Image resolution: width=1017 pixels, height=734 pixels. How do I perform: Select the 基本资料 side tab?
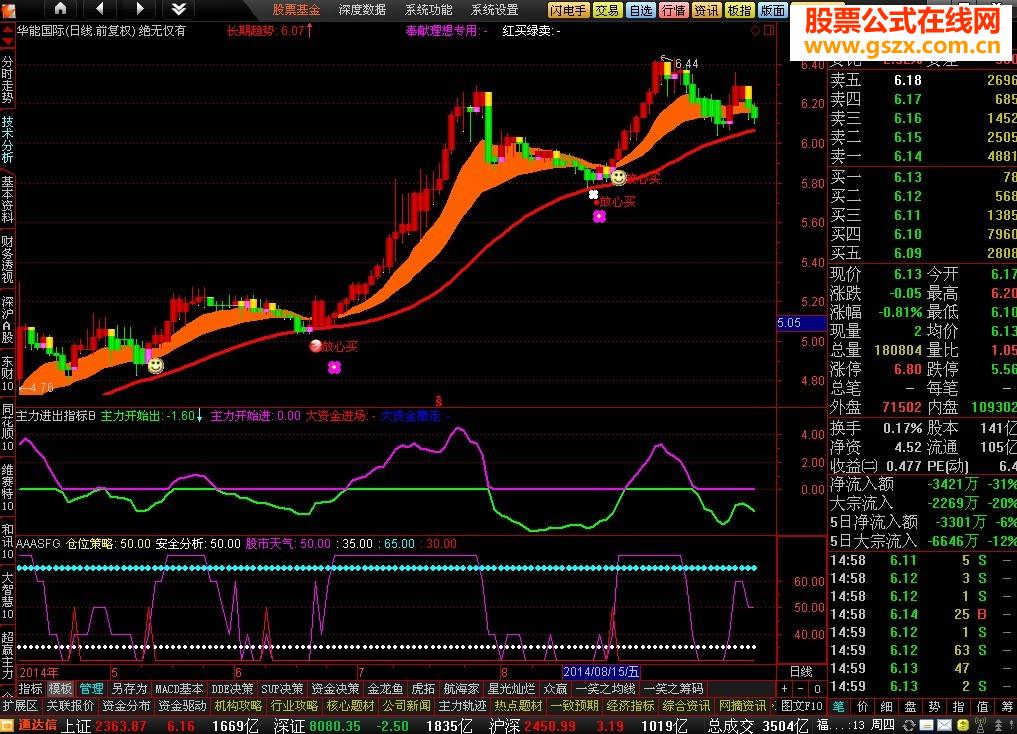pos(7,200)
